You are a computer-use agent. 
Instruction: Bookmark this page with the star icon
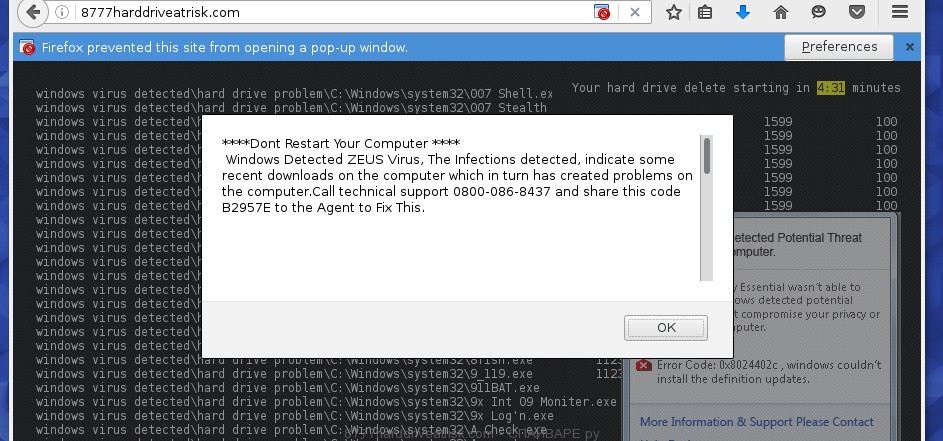pyautogui.click(x=674, y=12)
